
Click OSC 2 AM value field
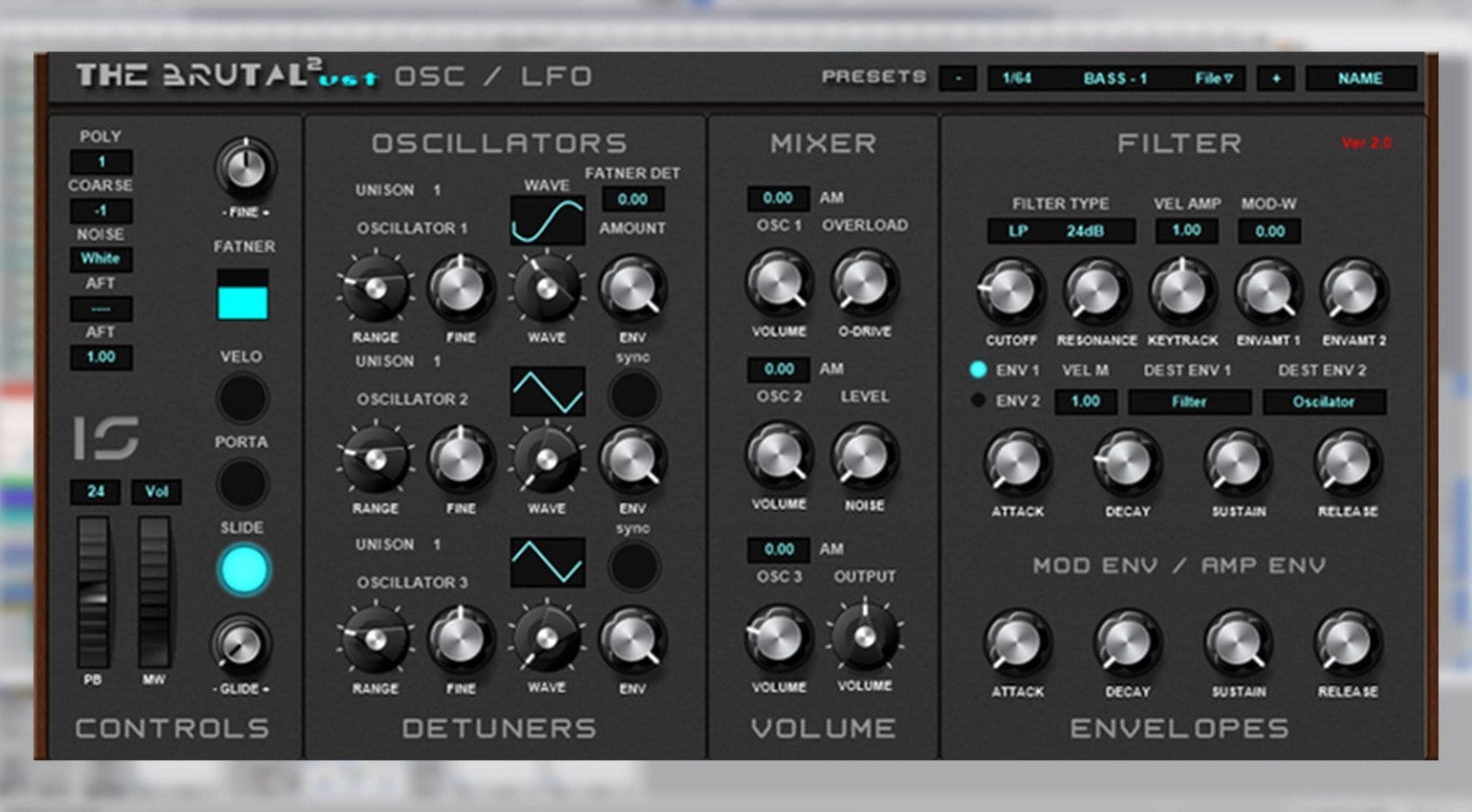(778, 369)
